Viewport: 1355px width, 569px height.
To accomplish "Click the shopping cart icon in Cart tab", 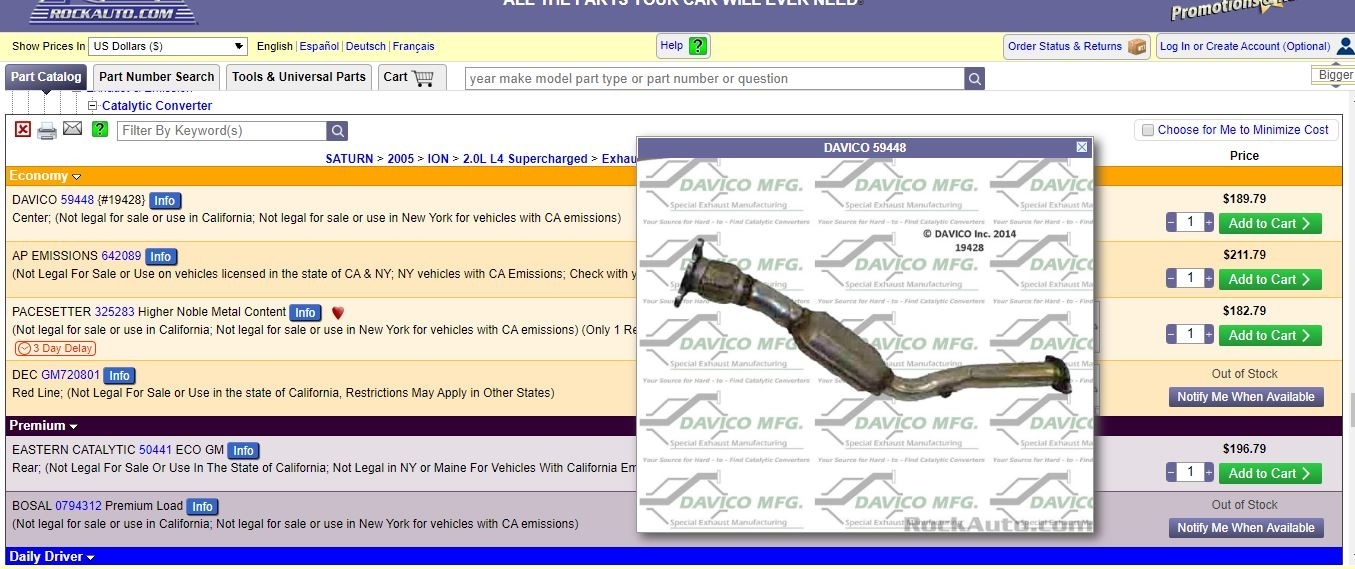I will (423, 77).
